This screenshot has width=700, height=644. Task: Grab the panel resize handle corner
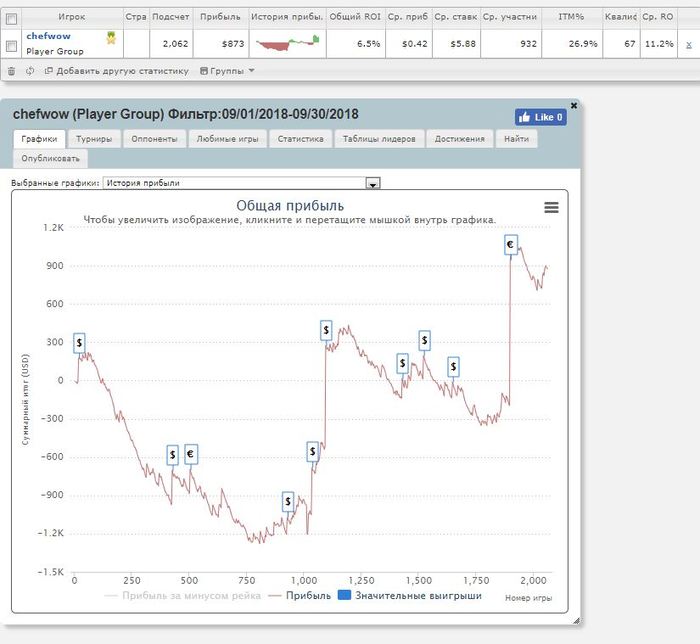pos(576,620)
